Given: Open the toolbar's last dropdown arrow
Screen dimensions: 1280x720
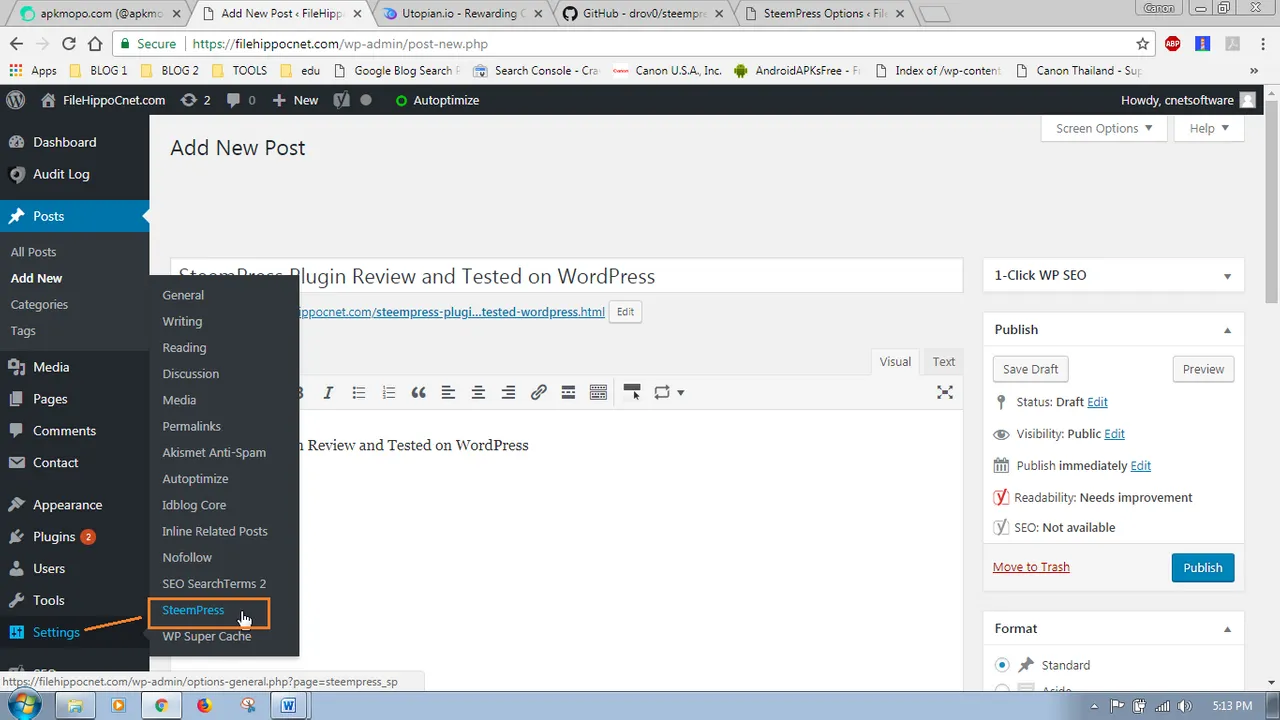Looking at the screenshot, I should [680, 393].
